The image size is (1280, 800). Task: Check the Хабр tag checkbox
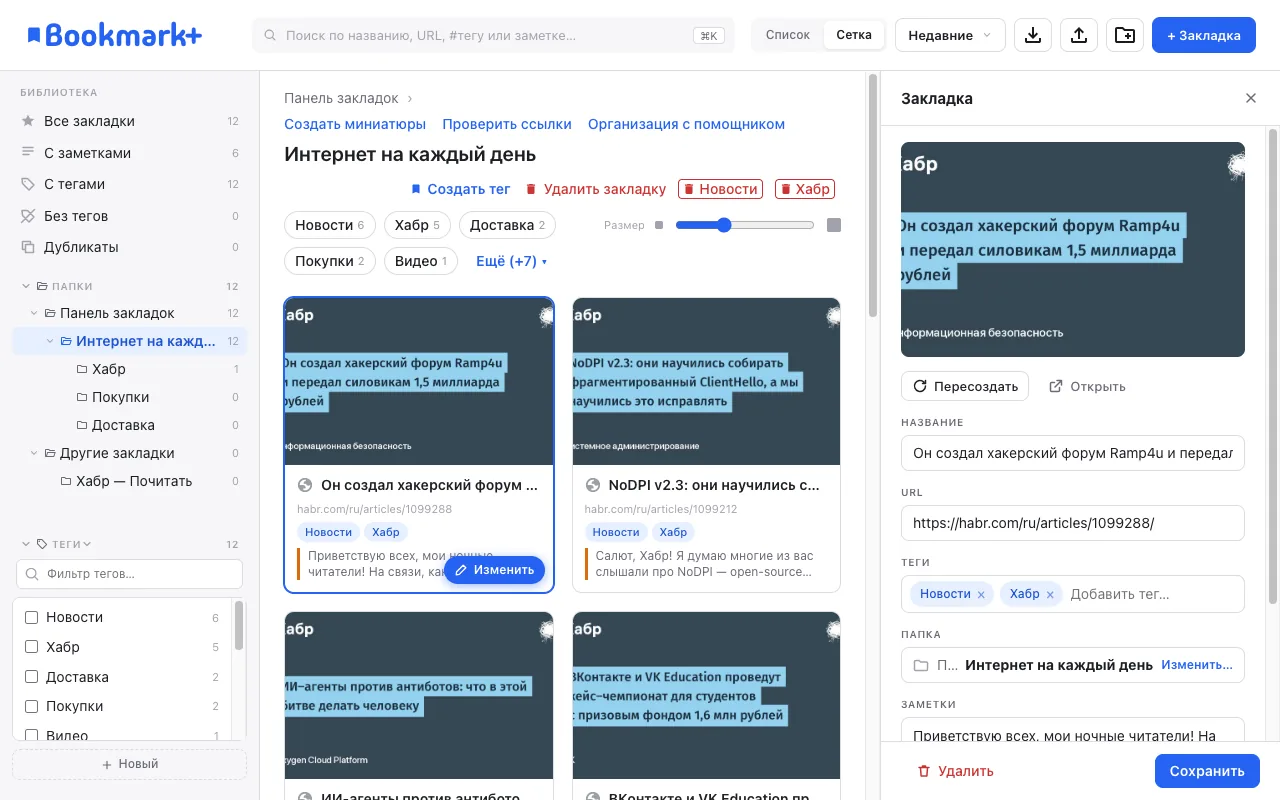(x=31, y=647)
